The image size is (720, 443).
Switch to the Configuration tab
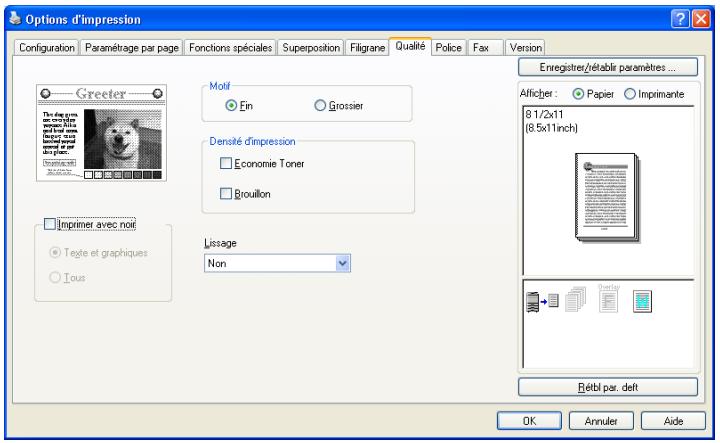[47, 48]
